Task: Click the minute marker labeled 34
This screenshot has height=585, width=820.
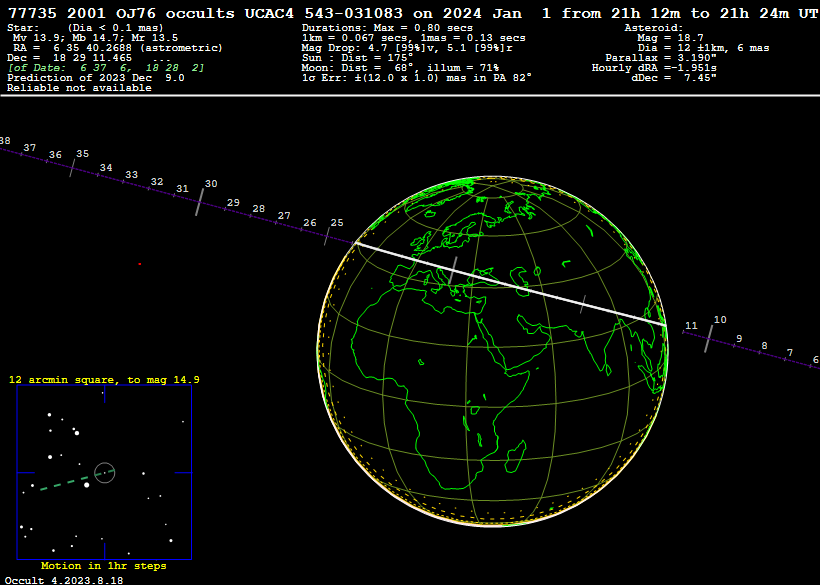Action: click(106, 168)
